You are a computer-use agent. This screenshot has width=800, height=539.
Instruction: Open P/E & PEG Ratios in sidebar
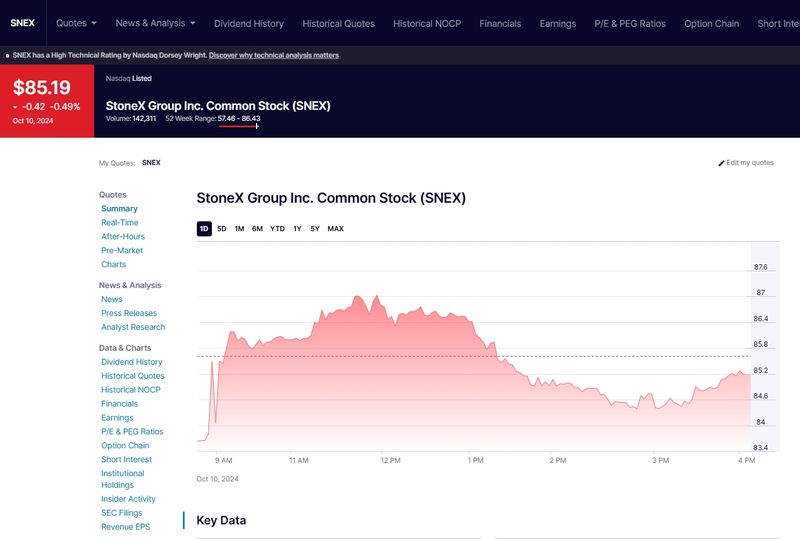pos(132,431)
